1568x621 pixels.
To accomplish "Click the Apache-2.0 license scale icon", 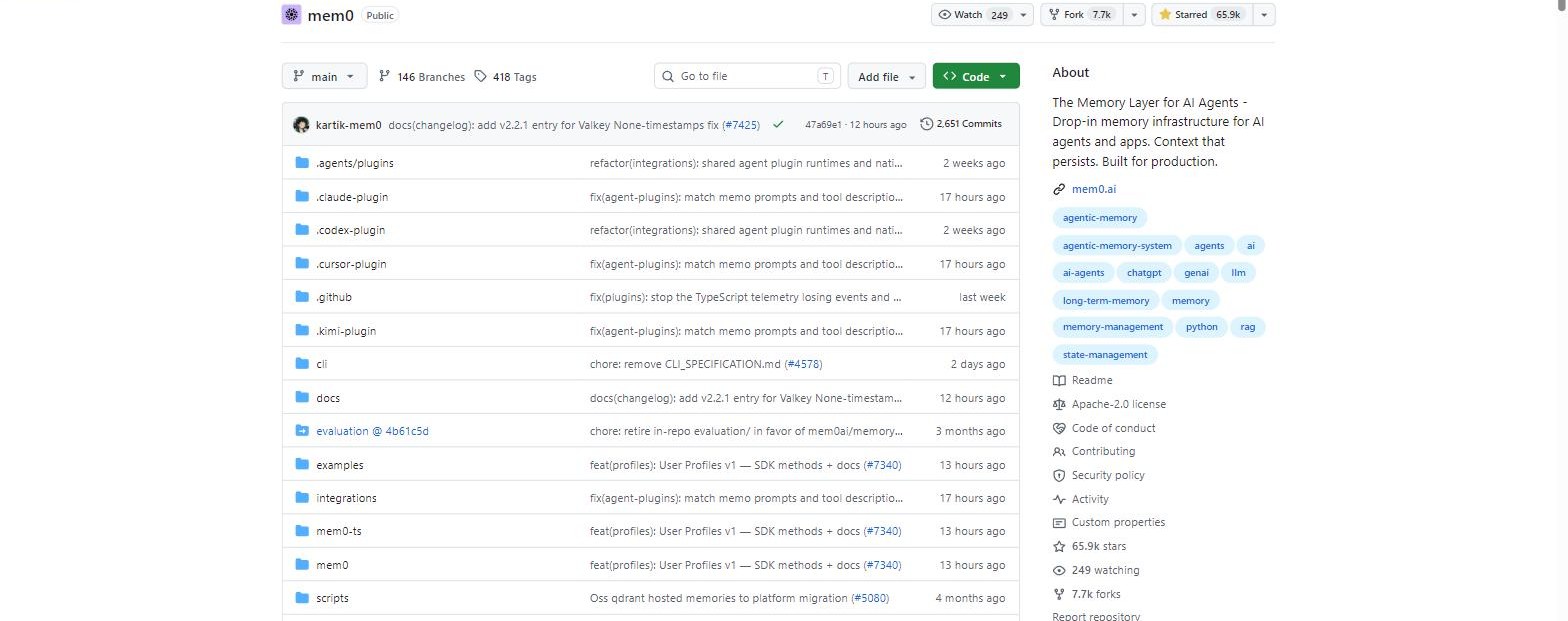I will [x=1059, y=404].
